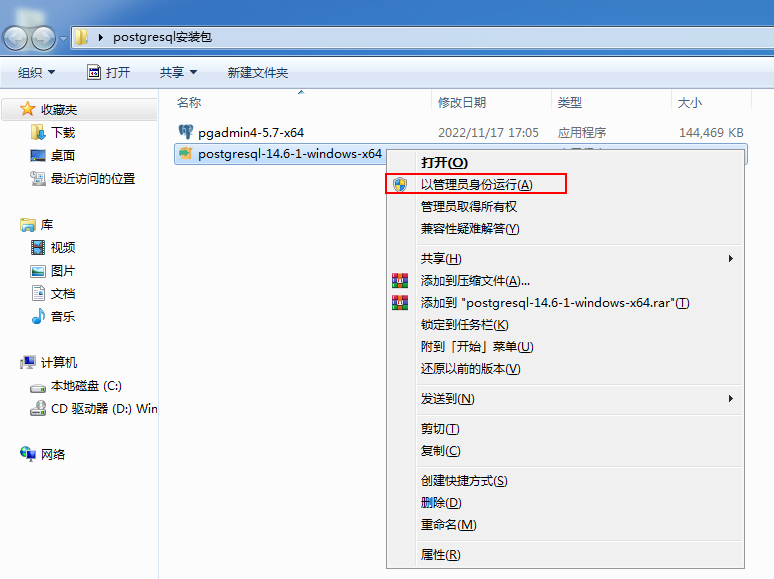Select 网络 in the navigation pane
774x579 pixels.
coord(53,454)
